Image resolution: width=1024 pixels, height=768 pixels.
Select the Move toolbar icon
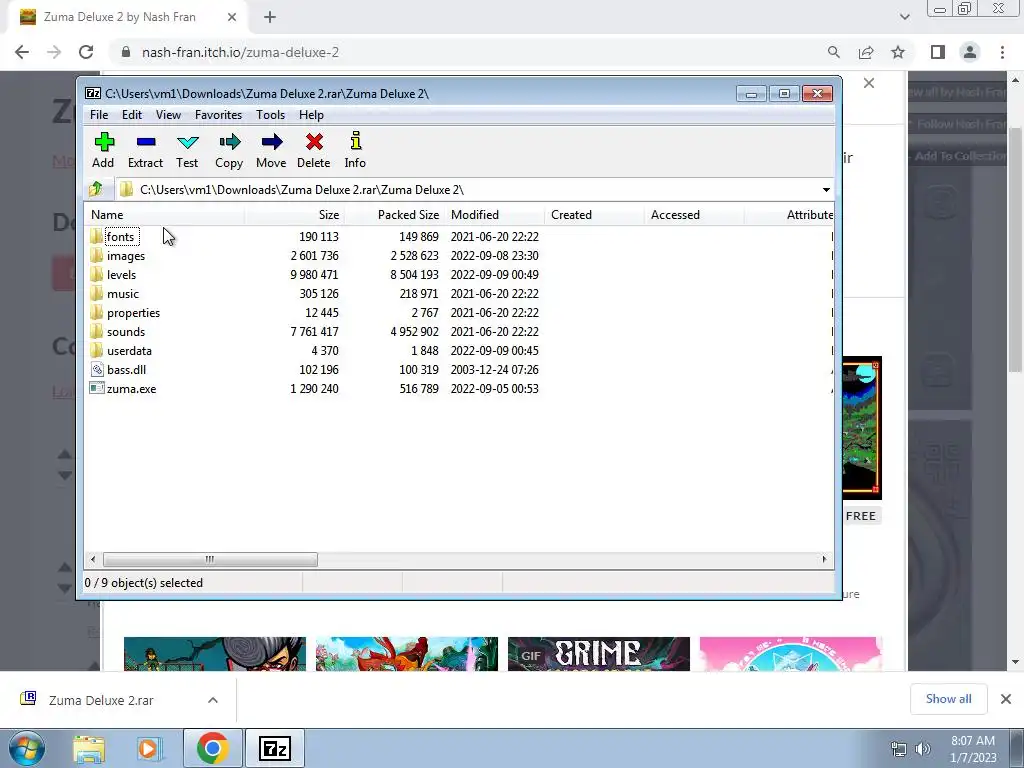click(272, 142)
